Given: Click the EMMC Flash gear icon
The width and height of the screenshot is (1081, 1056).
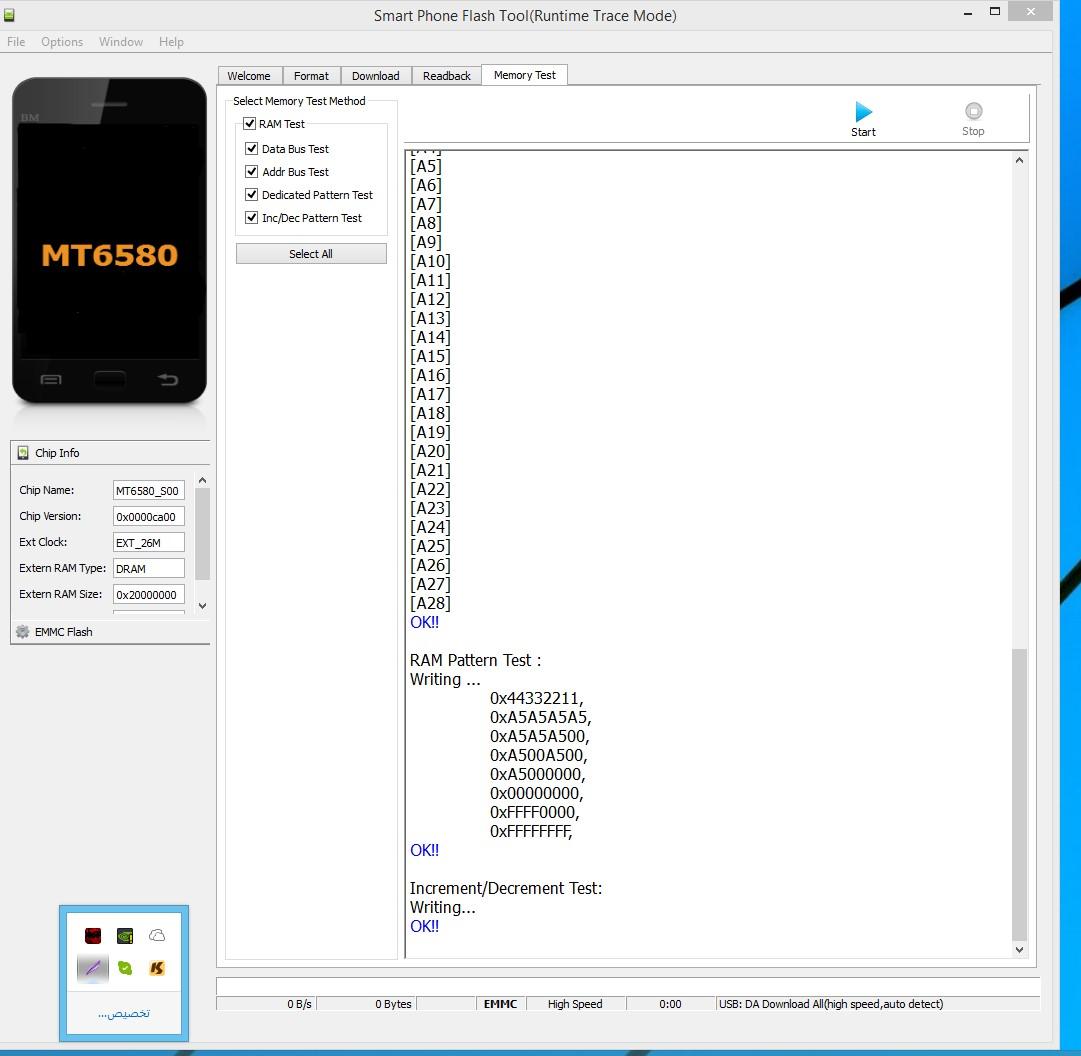Looking at the screenshot, I should click(23, 632).
